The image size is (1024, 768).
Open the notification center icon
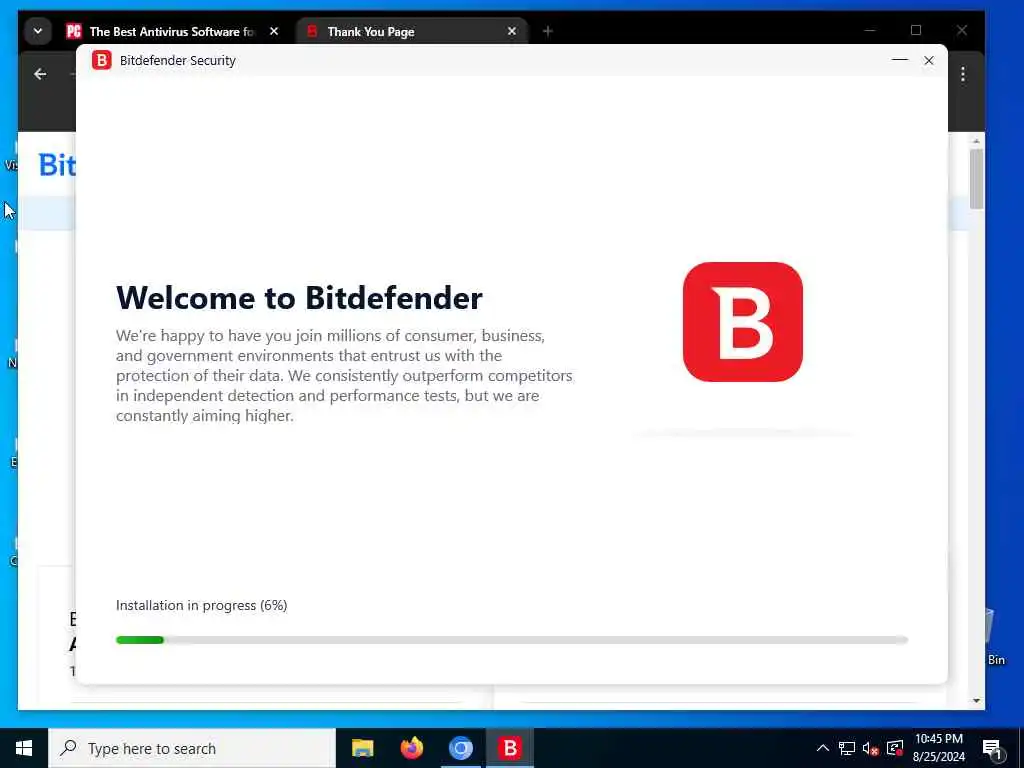pyautogui.click(x=993, y=748)
